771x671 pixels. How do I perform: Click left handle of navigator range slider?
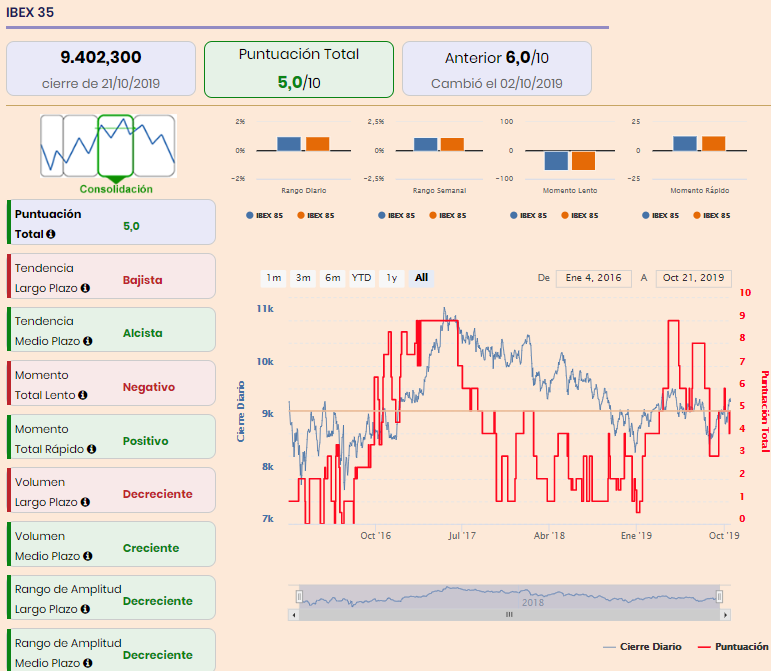pos(299,597)
